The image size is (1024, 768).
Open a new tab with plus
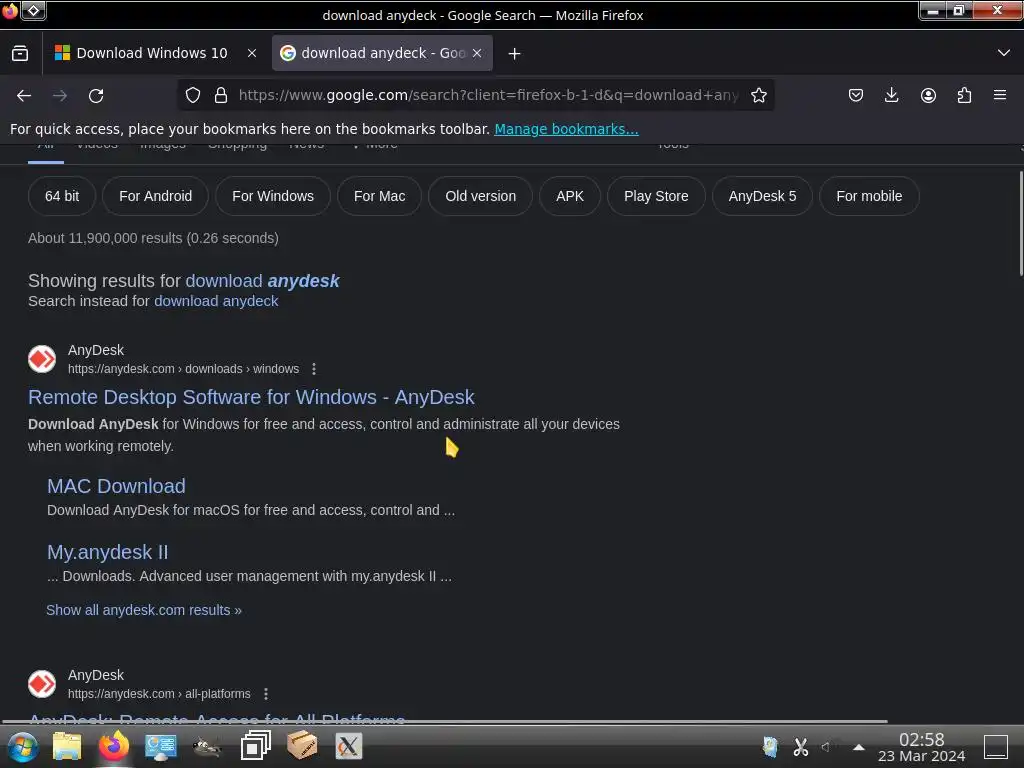(515, 54)
